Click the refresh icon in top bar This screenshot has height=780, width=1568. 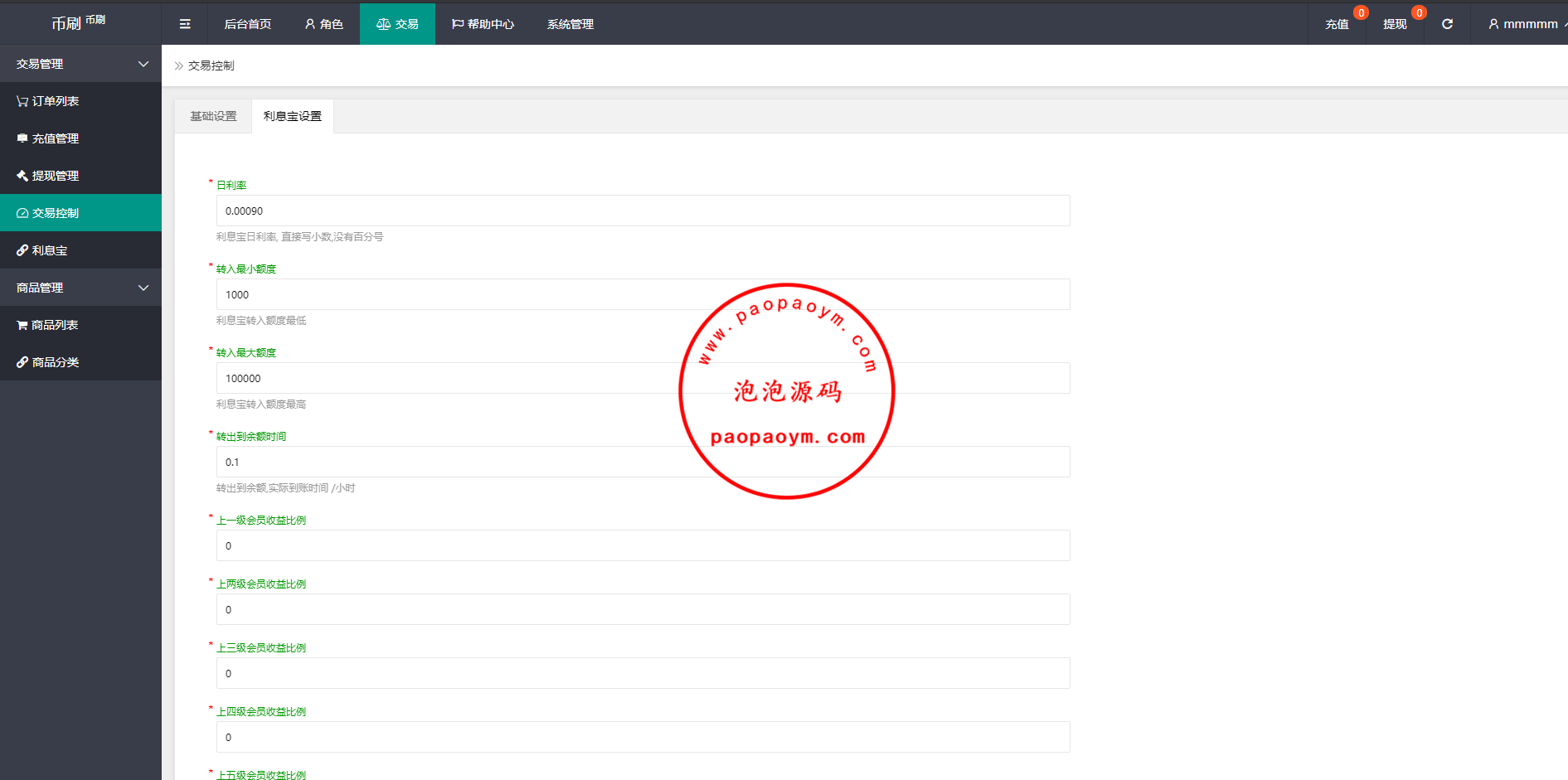[1447, 24]
